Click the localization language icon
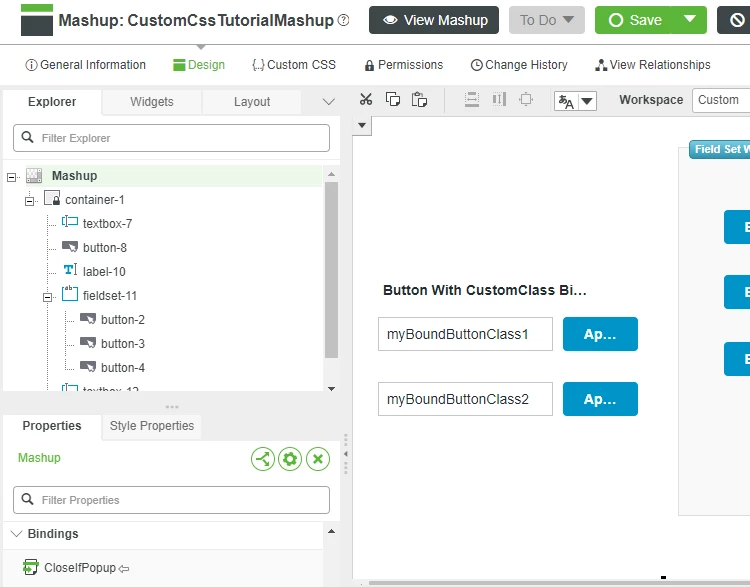Viewport: 750px width, 587px height. (x=566, y=101)
